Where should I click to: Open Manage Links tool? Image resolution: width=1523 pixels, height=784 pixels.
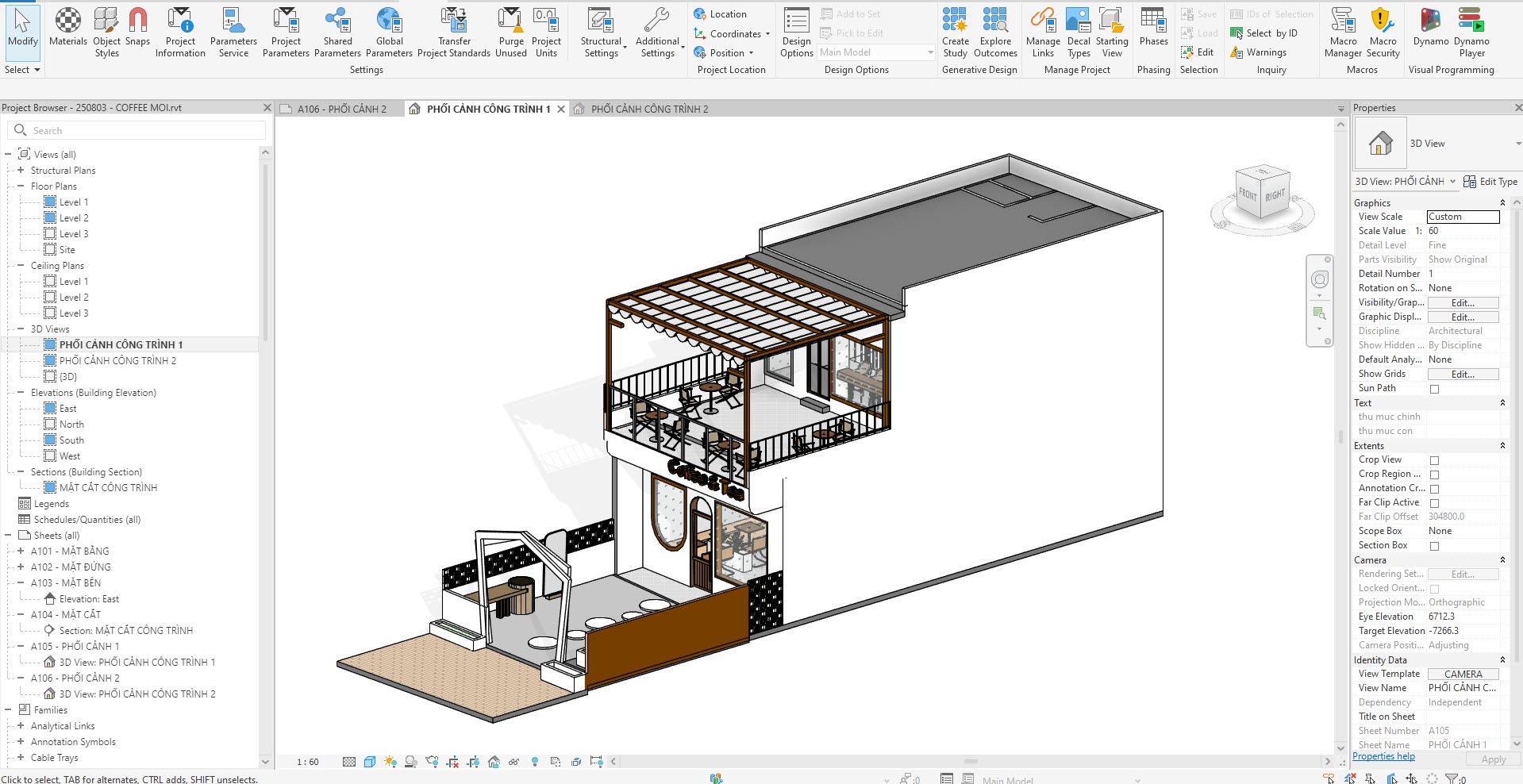pyautogui.click(x=1043, y=33)
